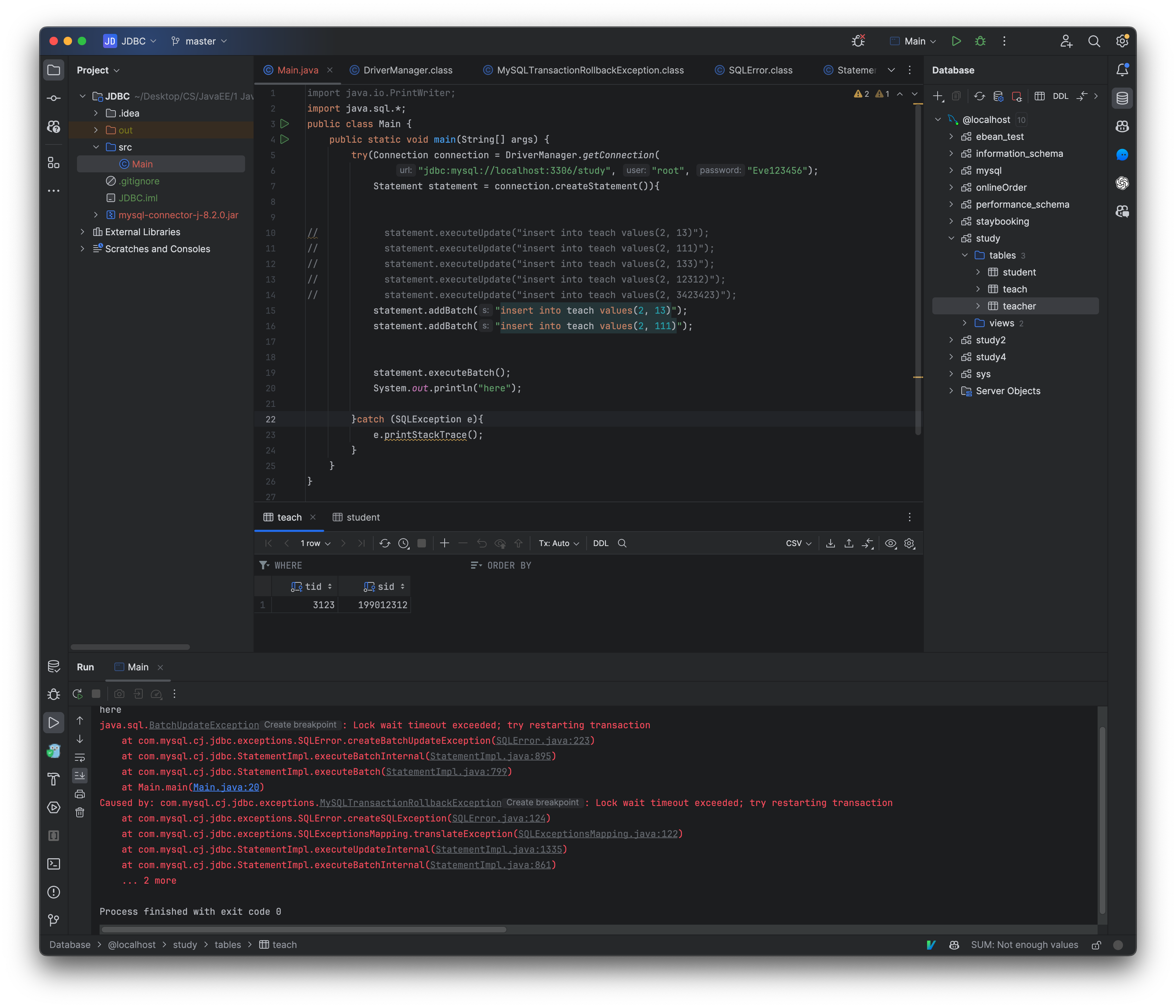Click the Create breakpoint link
The width and height of the screenshot is (1176, 1008).
pyautogui.click(x=299, y=725)
